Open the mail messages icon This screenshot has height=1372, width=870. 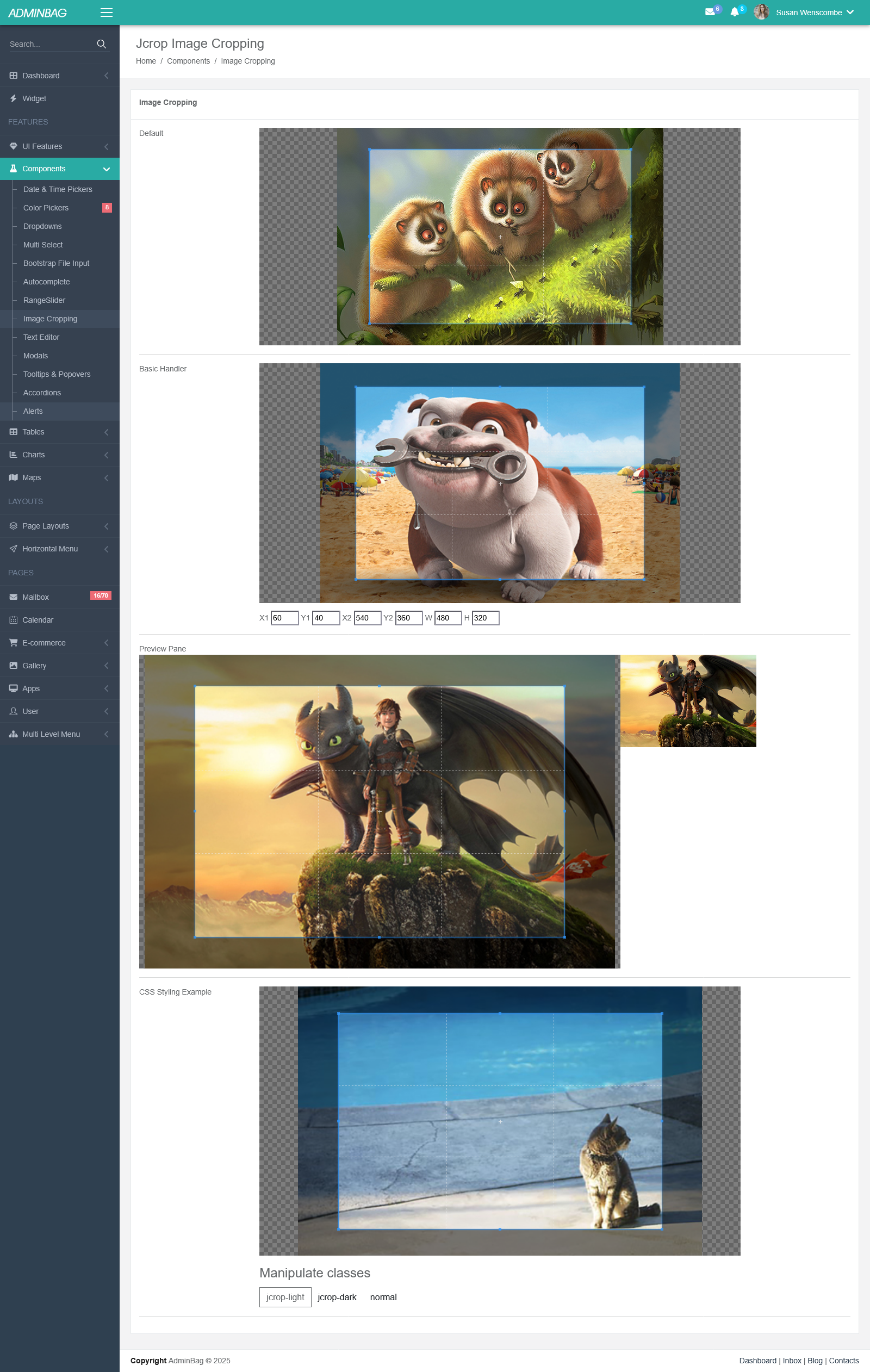click(x=710, y=12)
